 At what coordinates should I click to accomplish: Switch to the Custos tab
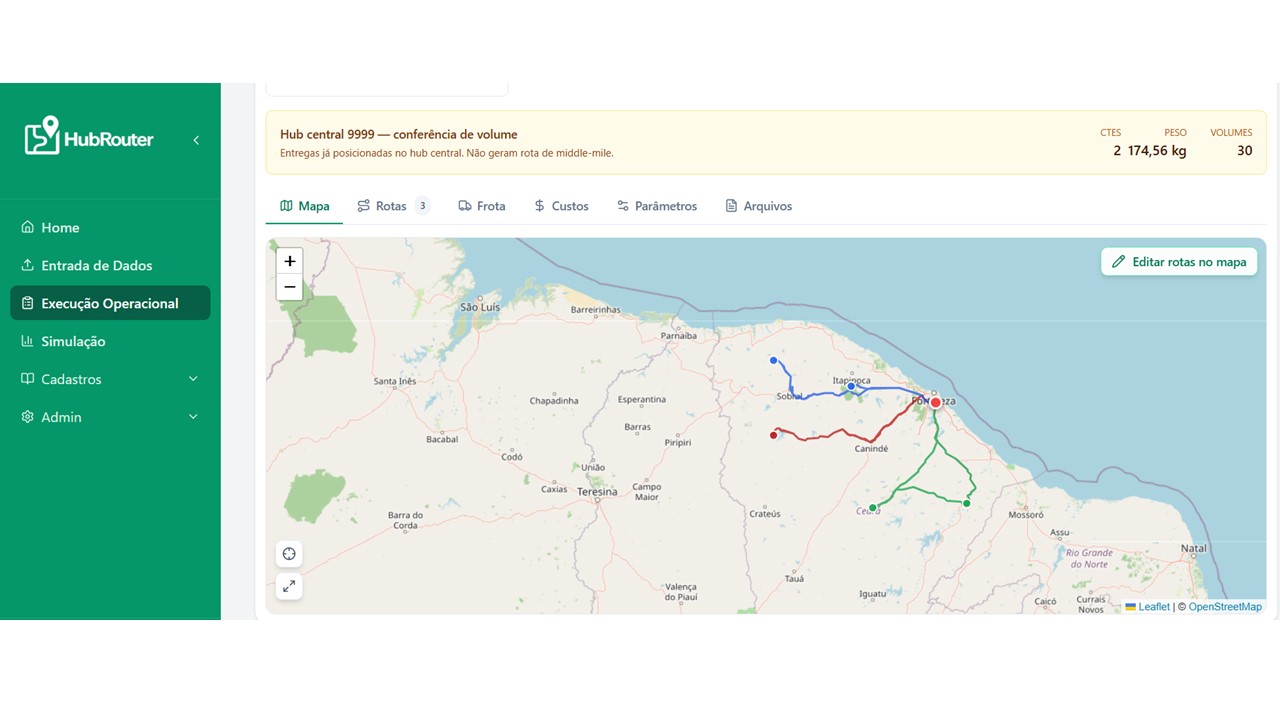click(x=561, y=206)
